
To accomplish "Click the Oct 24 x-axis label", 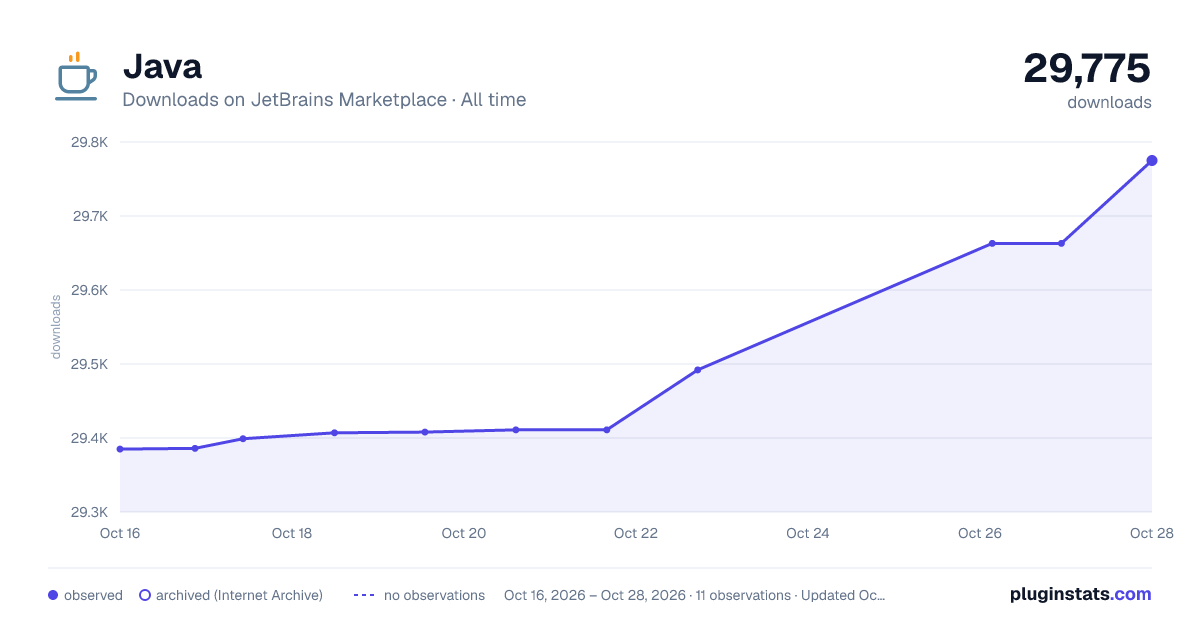I will [808, 533].
